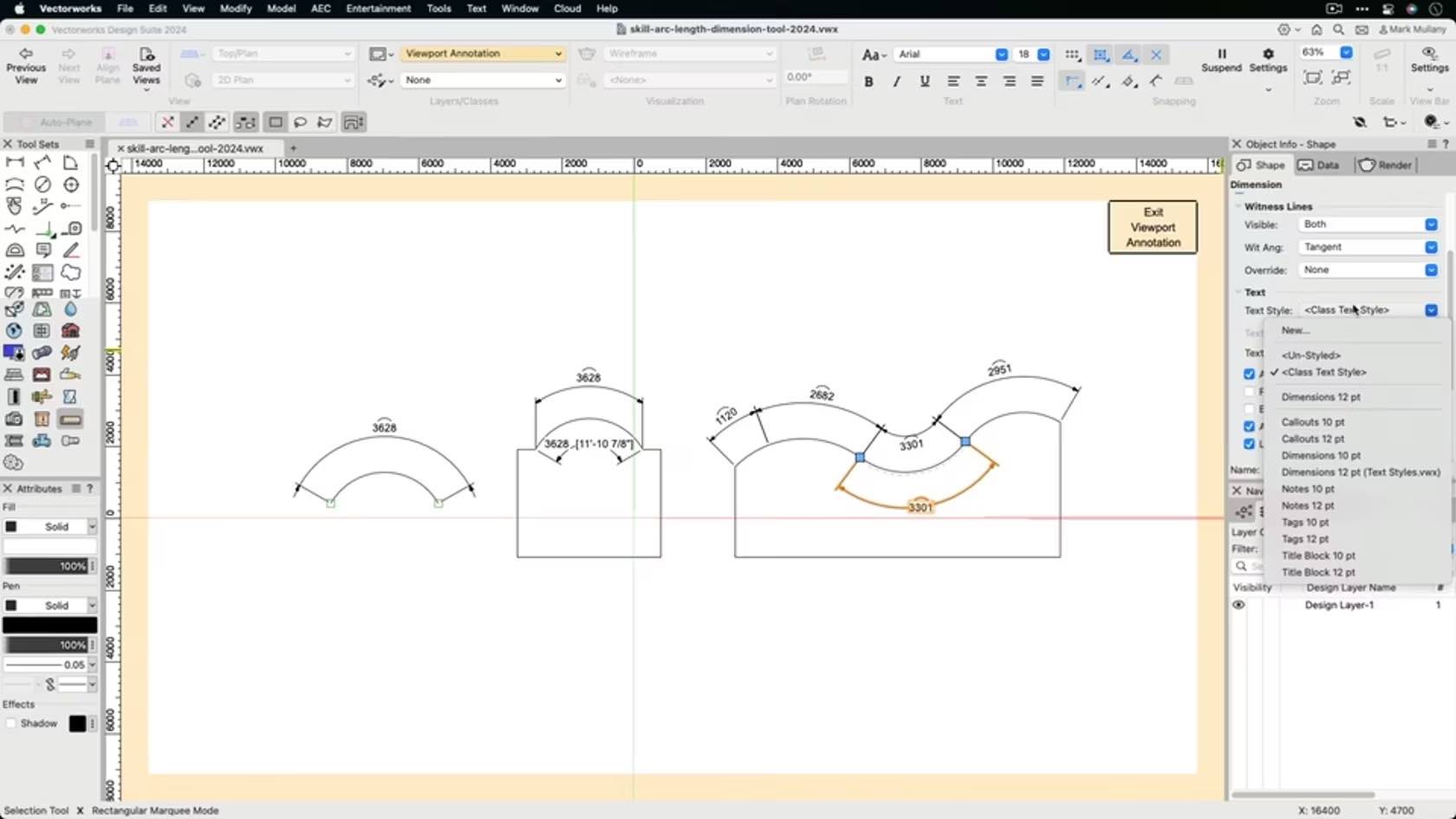
Task: Toggle the Shadow effect checkbox
Action: point(11,724)
